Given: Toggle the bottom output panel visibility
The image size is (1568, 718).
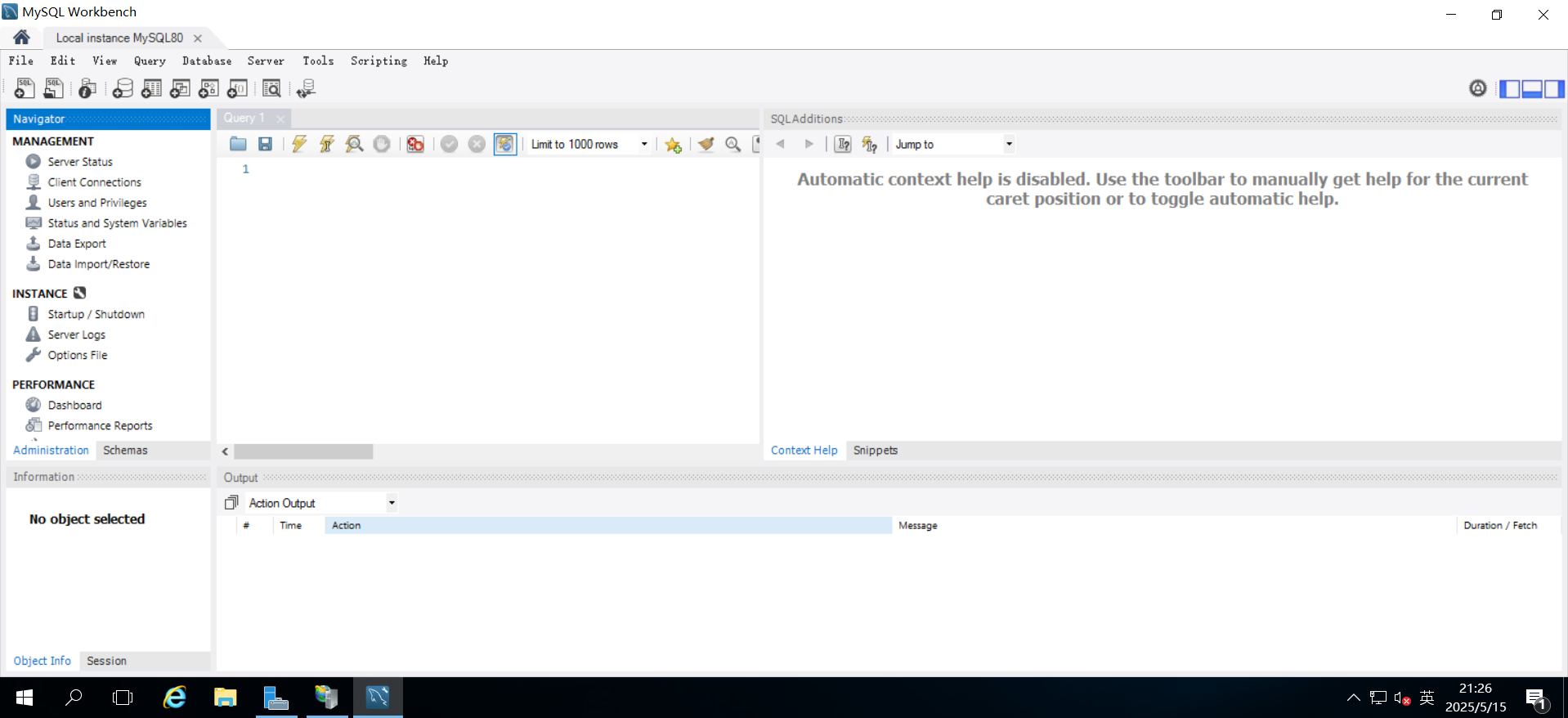Looking at the screenshot, I should click(1532, 89).
